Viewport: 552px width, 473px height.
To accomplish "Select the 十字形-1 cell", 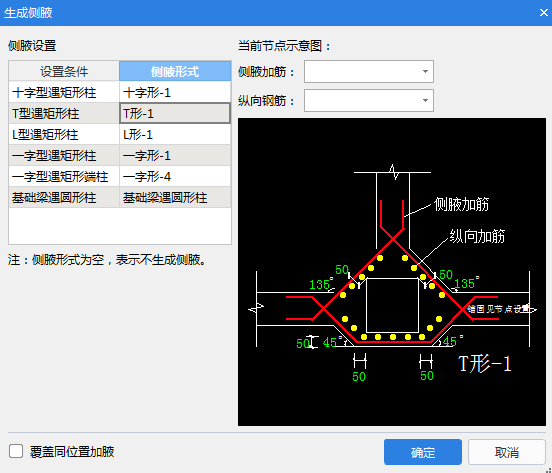I will point(175,93).
